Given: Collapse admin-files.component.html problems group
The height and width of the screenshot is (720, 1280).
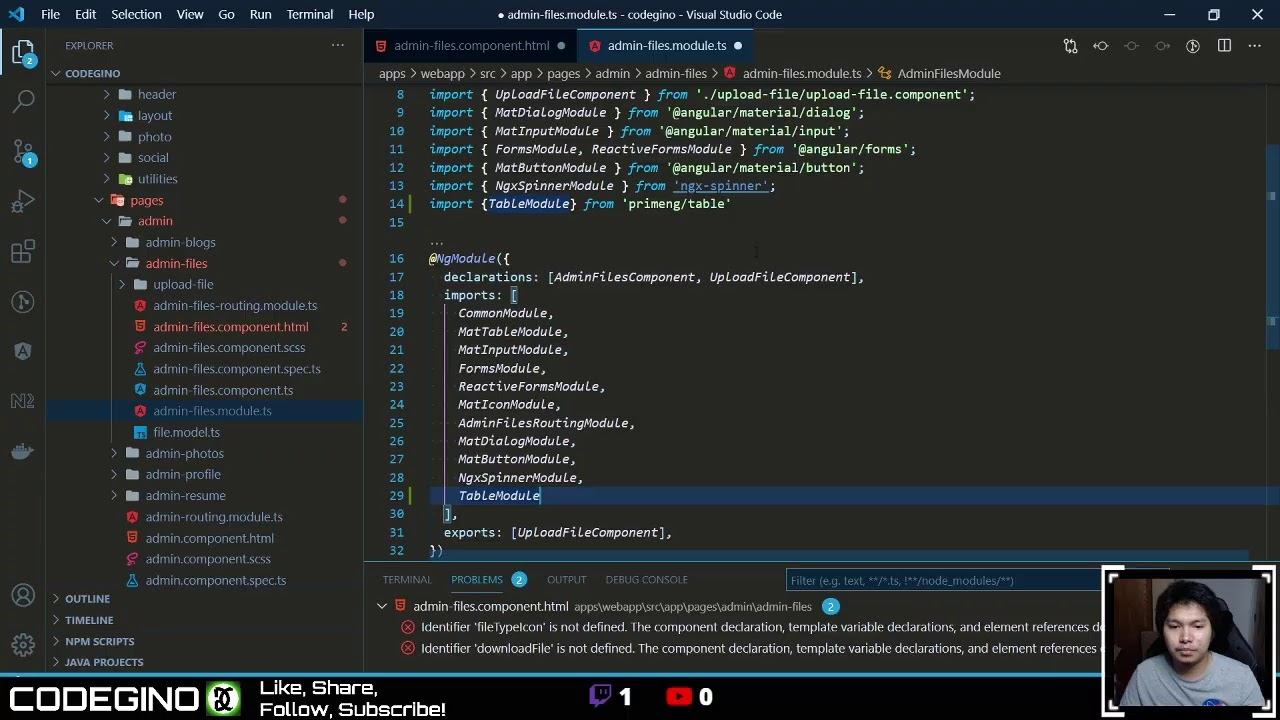Looking at the screenshot, I should (x=382, y=606).
